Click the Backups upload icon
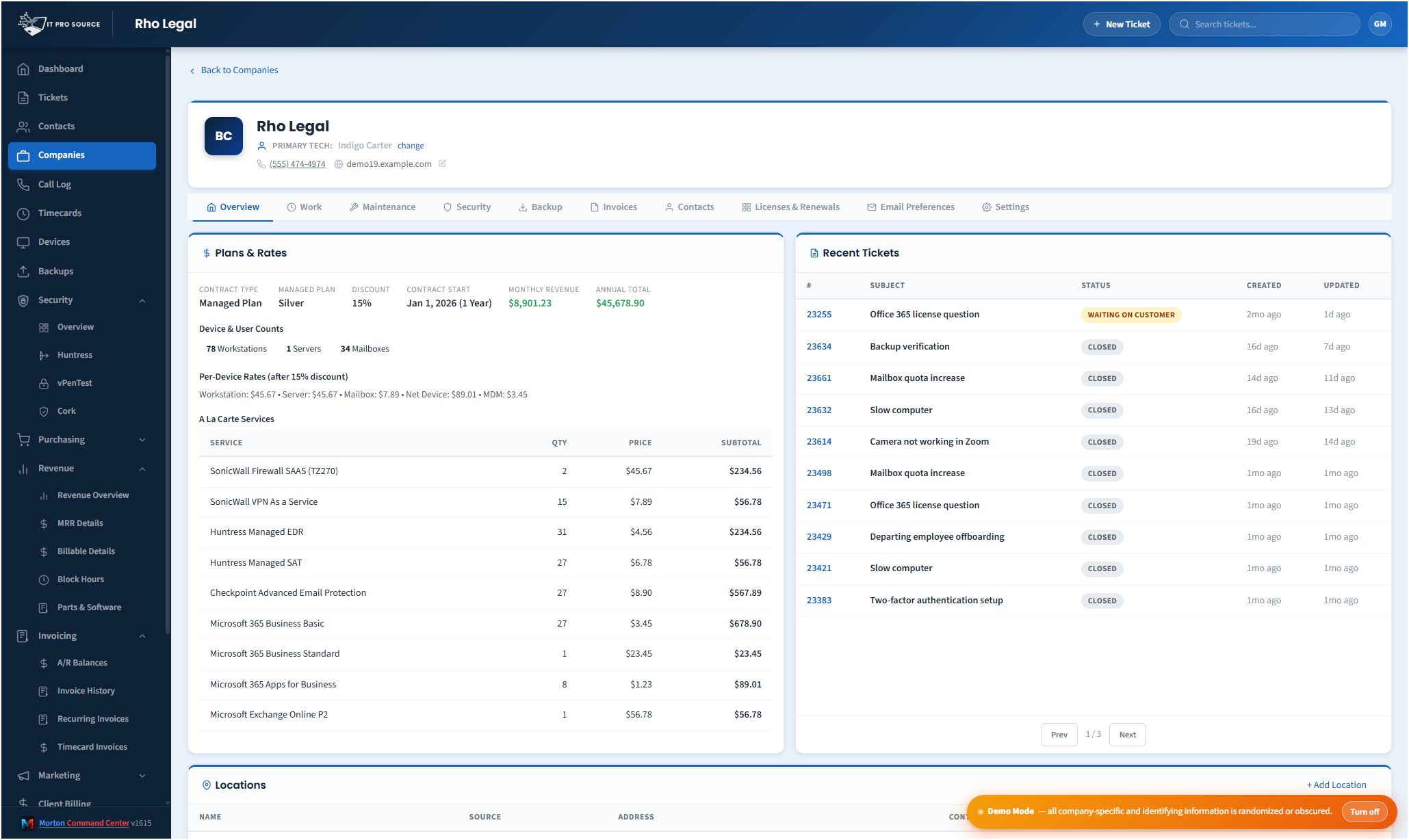This screenshot has height=840, width=1409. tap(23, 272)
